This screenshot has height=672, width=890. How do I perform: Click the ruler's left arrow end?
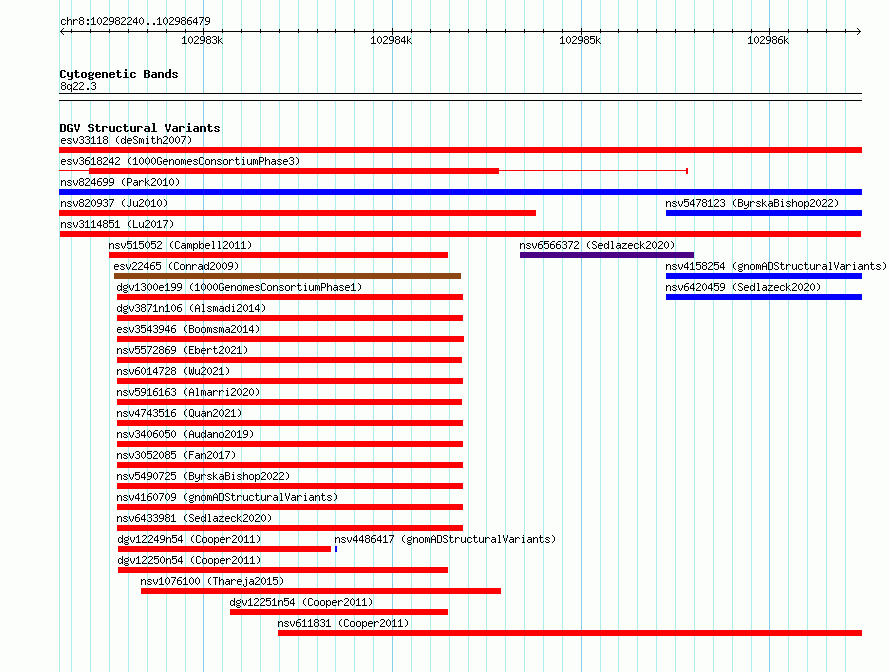pos(62,31)
